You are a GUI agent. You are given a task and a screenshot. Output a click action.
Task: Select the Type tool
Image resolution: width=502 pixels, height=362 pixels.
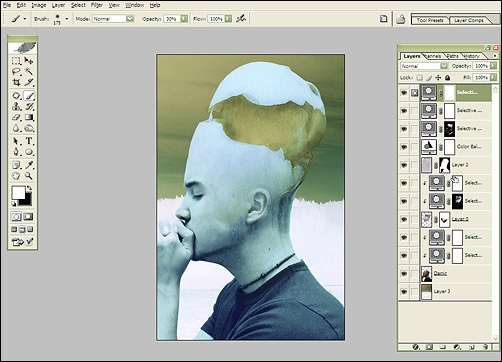(x=29, y=141)
